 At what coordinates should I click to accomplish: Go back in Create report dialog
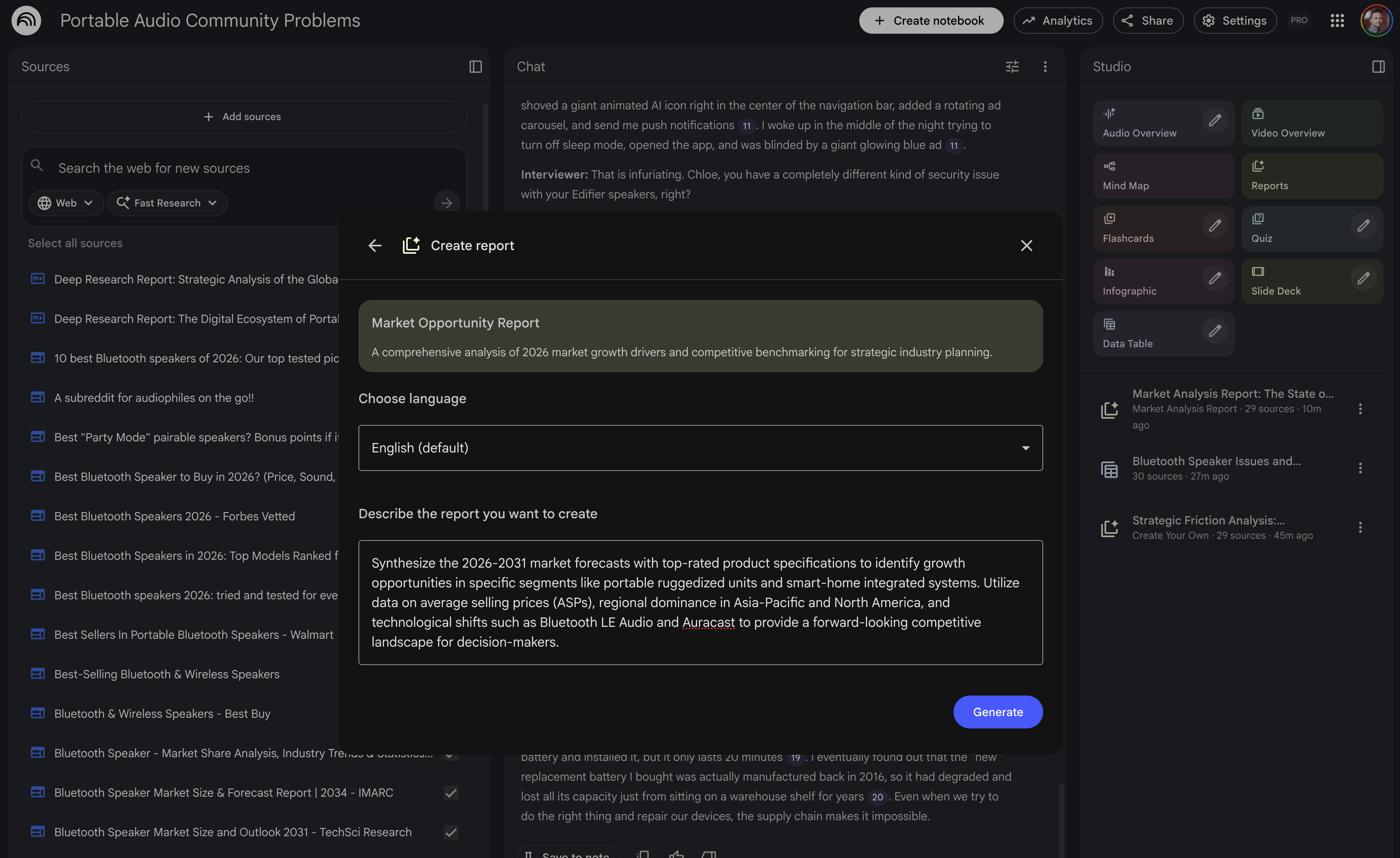pyautogui.click(x=374, y=245)
